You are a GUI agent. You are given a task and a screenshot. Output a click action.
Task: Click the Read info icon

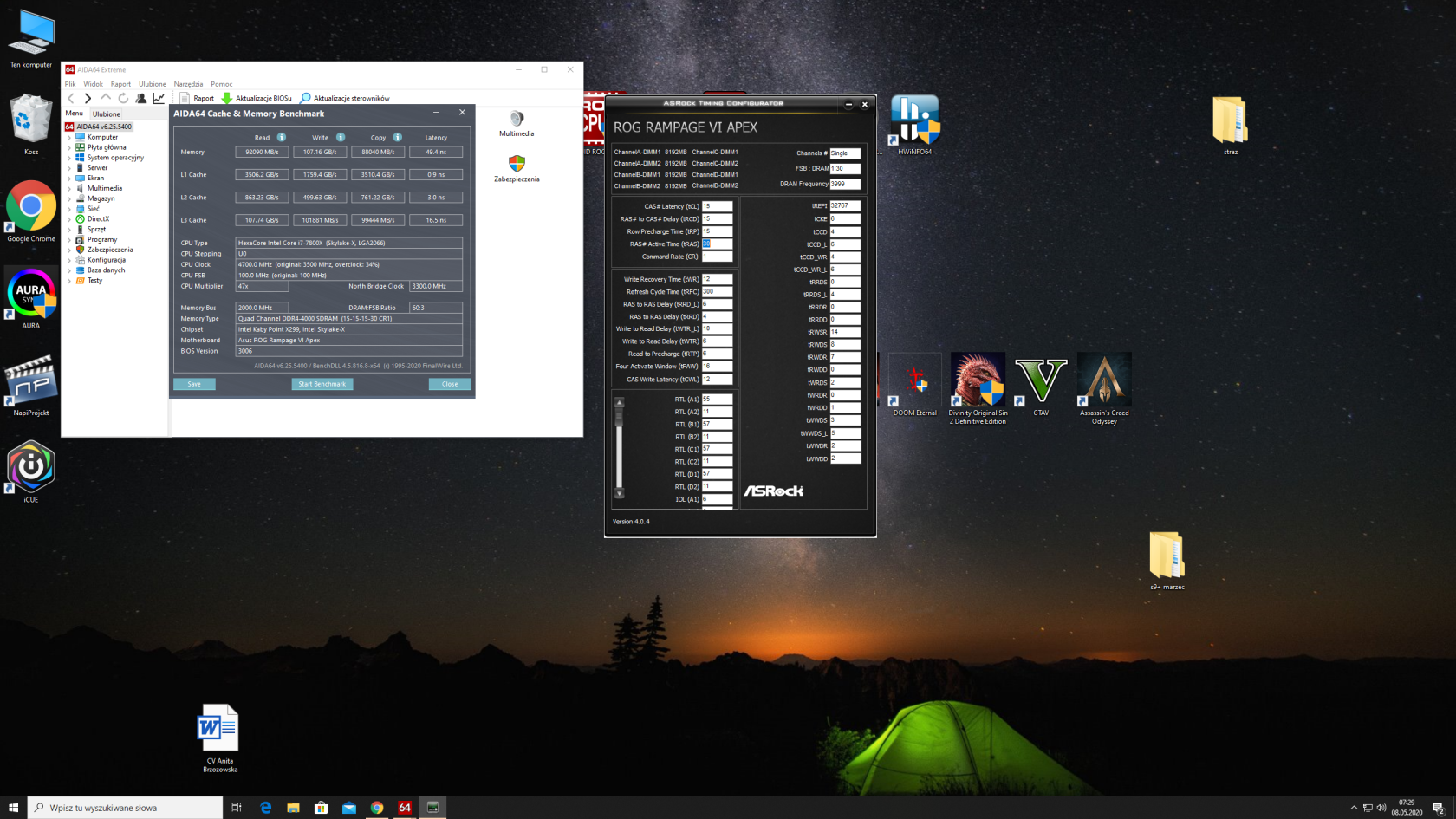(282, 137)
